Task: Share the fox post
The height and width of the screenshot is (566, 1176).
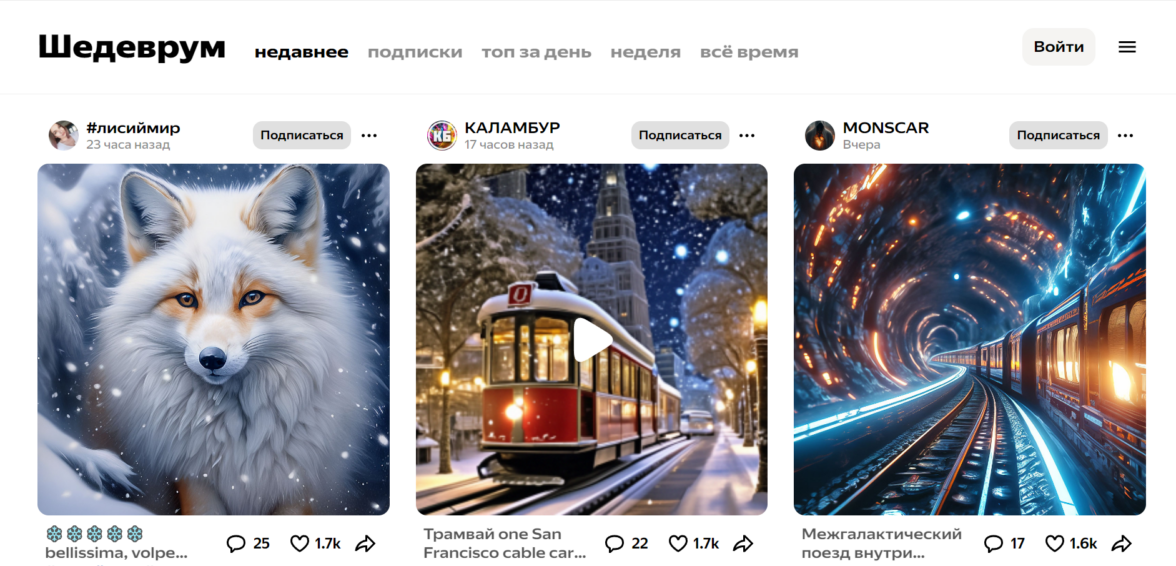Action: pyautogui.click(x=365, y=544)
